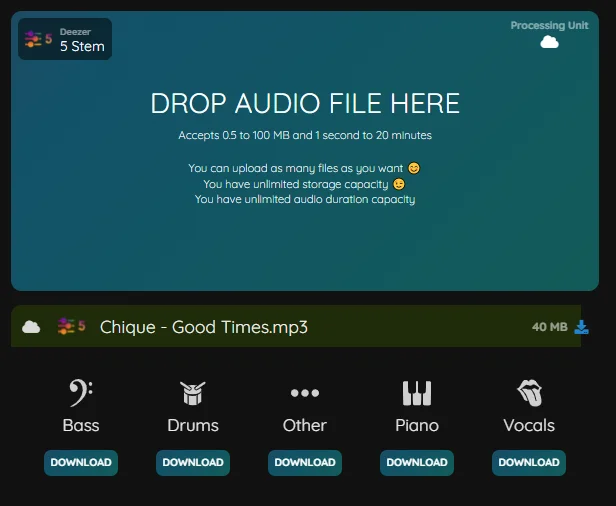Click the blue download arrow beside 40 MB

[582, 327]
